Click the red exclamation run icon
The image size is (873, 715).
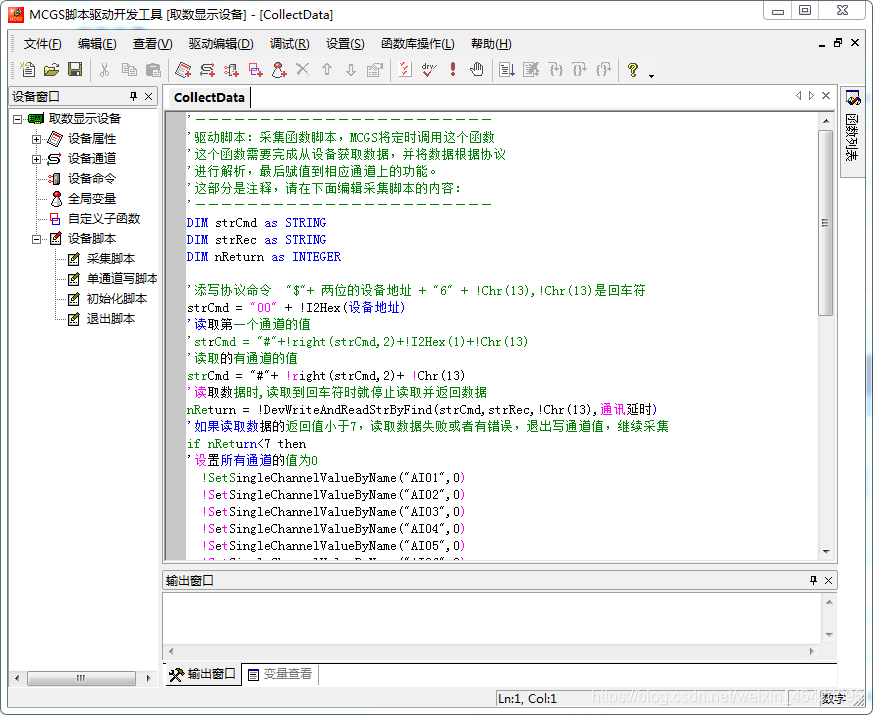pos(453,69)
